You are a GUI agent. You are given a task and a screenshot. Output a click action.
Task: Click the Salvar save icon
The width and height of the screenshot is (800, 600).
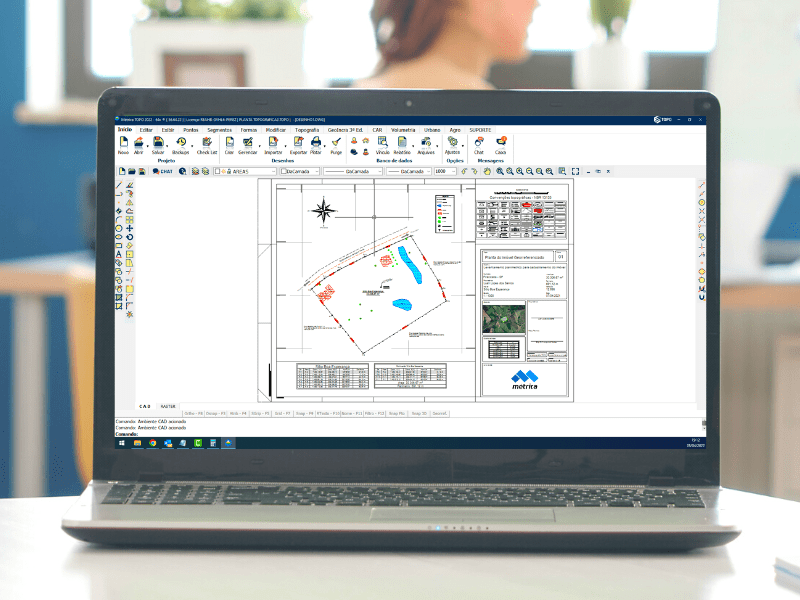(x=158, y=144)
